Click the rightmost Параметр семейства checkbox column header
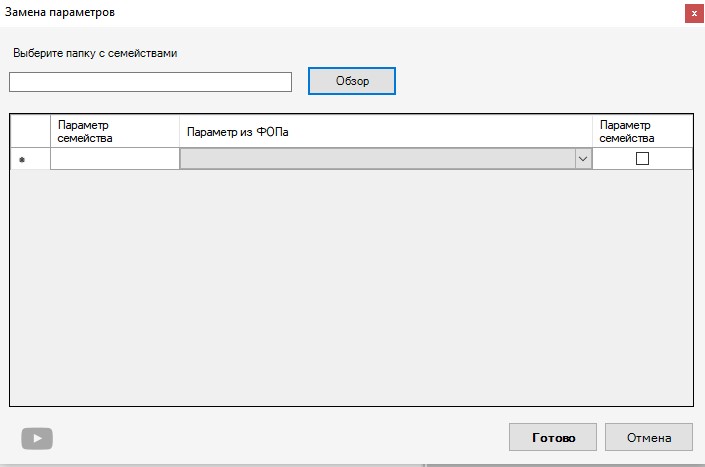705x467 pixels. [642, 131]
